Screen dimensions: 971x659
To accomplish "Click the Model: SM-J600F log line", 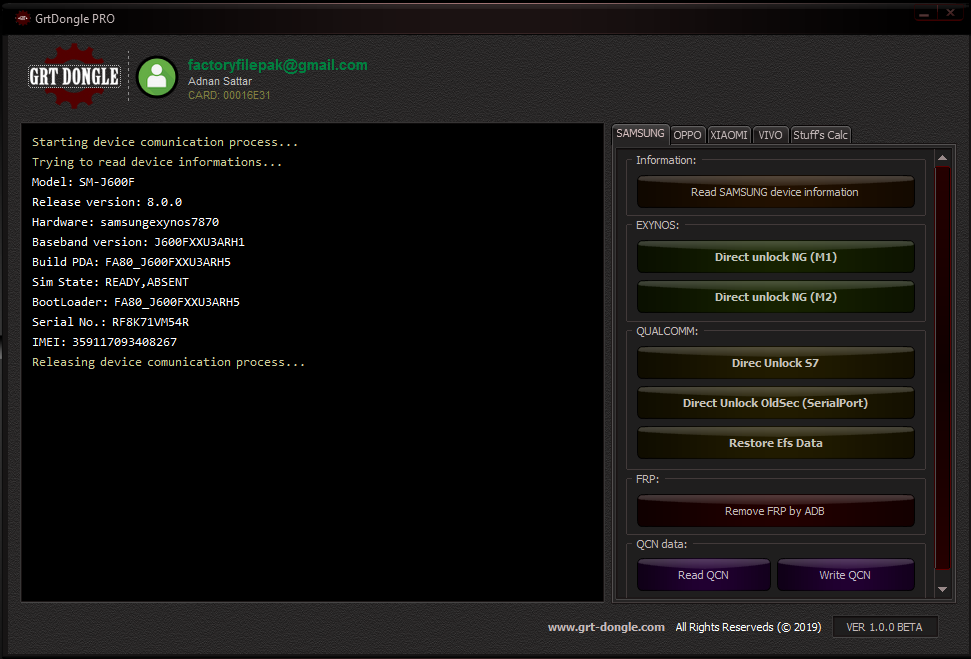I will pos(83,182).
